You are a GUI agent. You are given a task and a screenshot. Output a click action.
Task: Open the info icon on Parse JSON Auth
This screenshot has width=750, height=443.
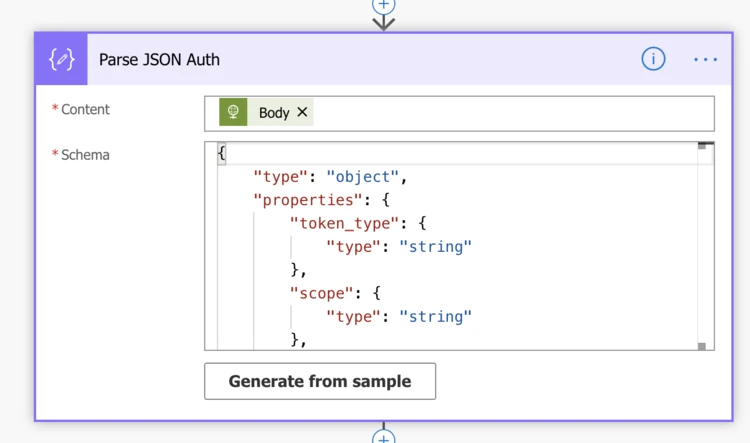pos(653,59)
